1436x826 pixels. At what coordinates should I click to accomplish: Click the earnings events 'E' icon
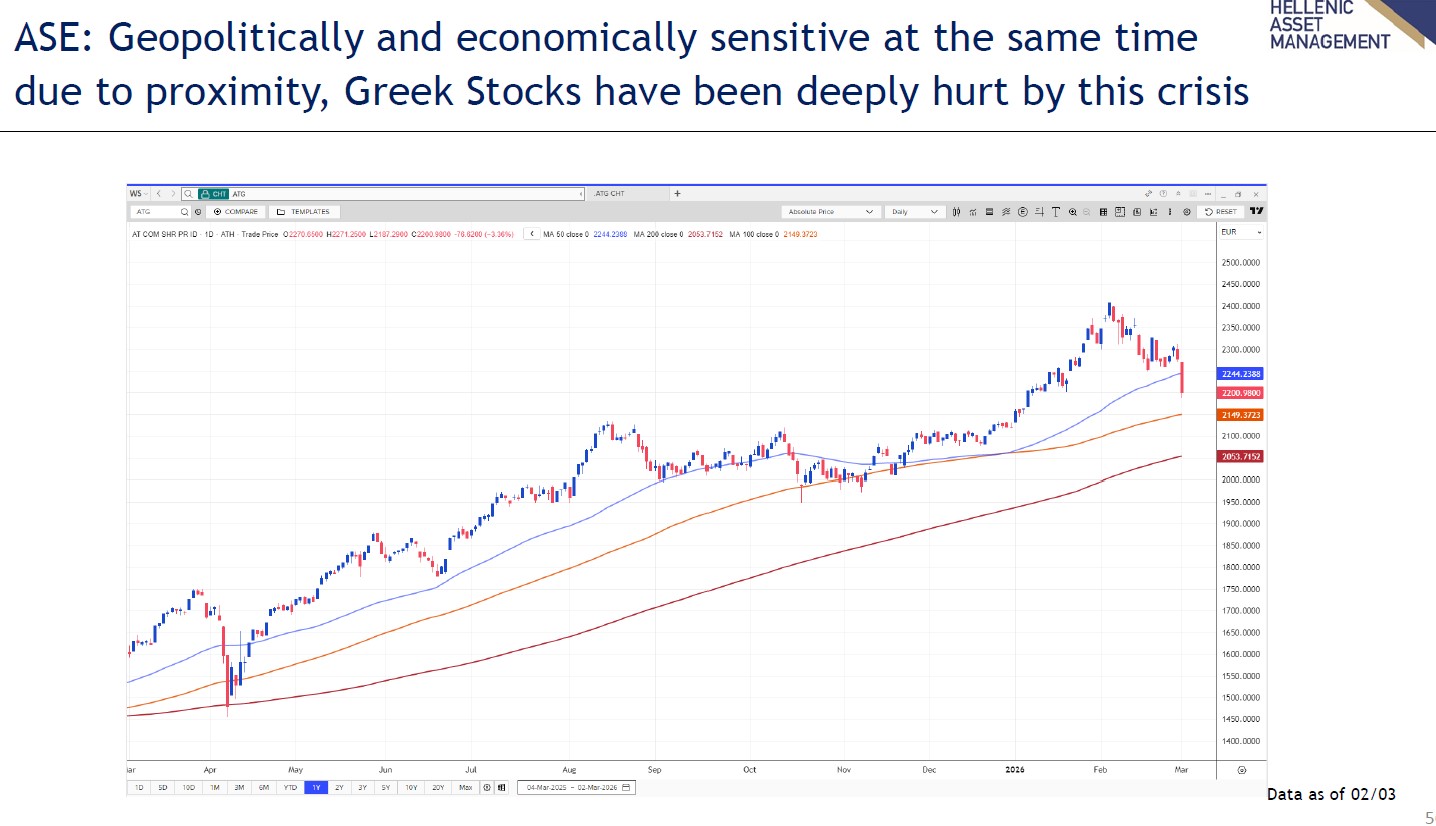click(1022, 212)
